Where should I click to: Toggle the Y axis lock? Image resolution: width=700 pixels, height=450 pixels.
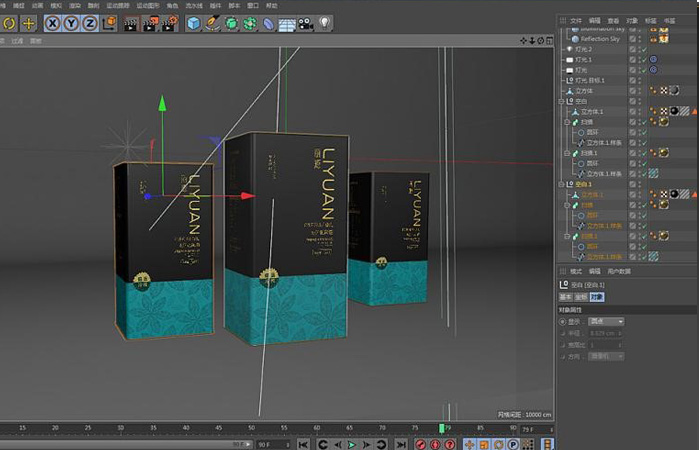[71, 23]
